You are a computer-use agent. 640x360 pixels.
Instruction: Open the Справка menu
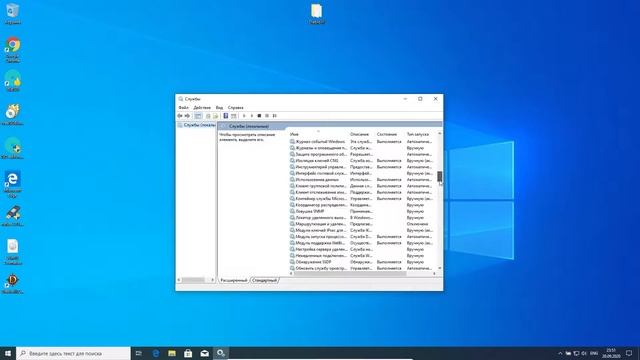tap(236, 107)
